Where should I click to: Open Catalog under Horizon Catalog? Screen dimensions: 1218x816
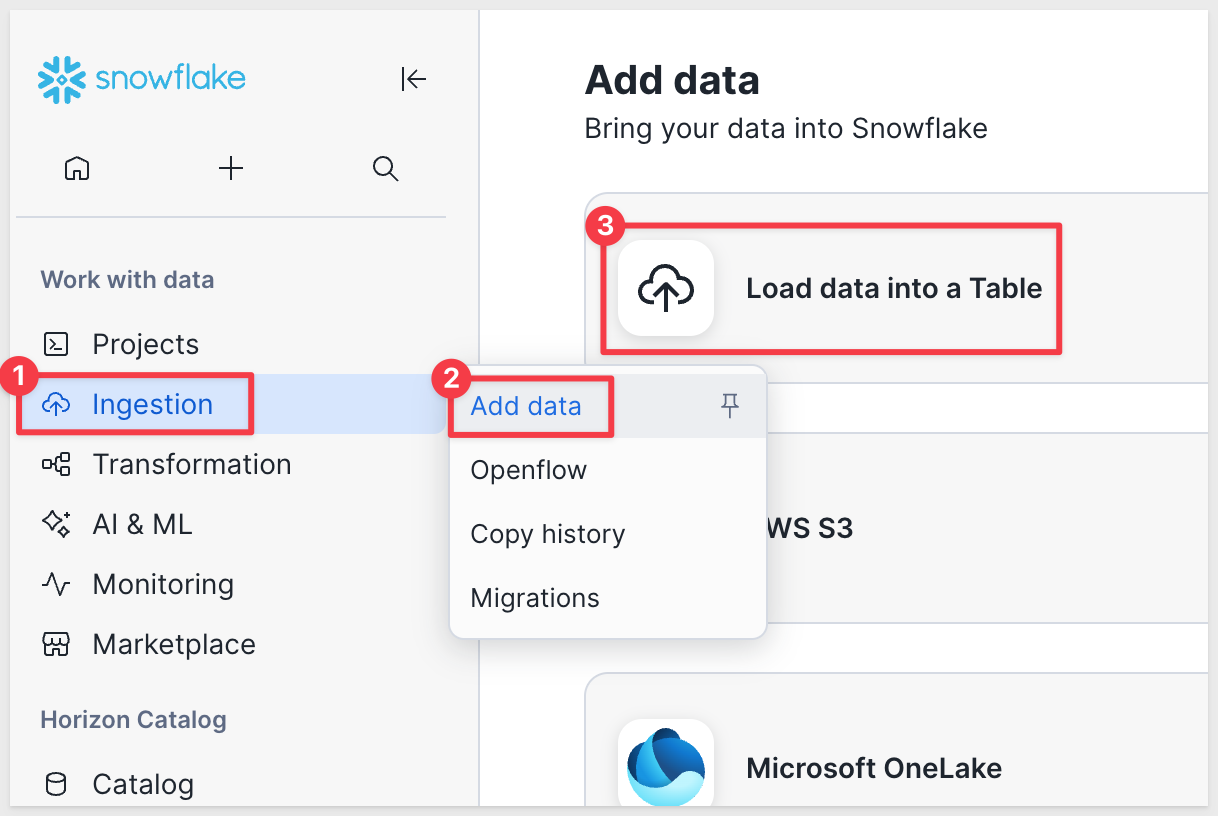(143, 784)
